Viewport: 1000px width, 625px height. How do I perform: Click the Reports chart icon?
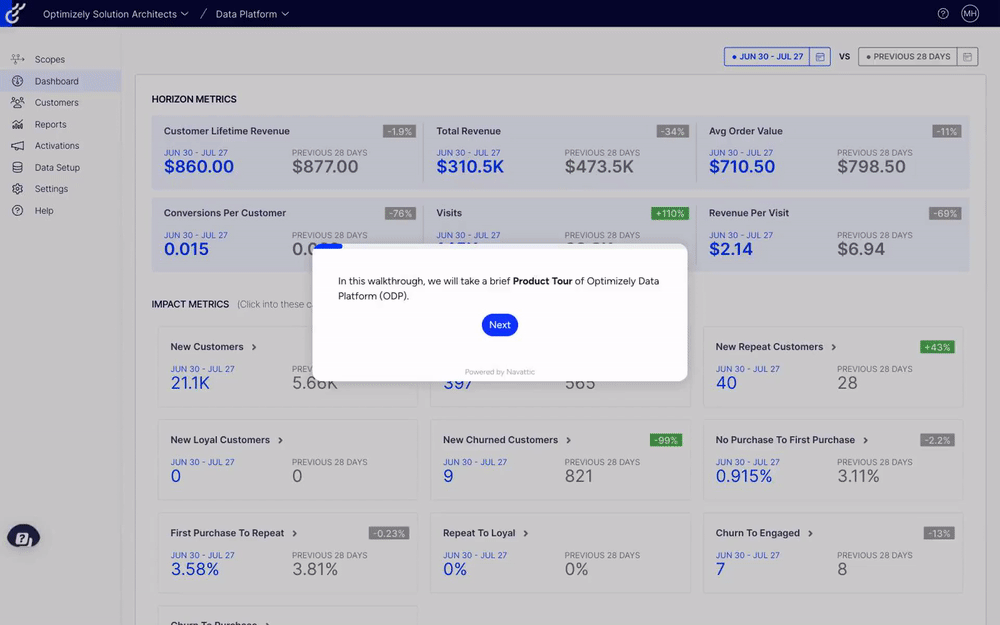tap(18, 124)
